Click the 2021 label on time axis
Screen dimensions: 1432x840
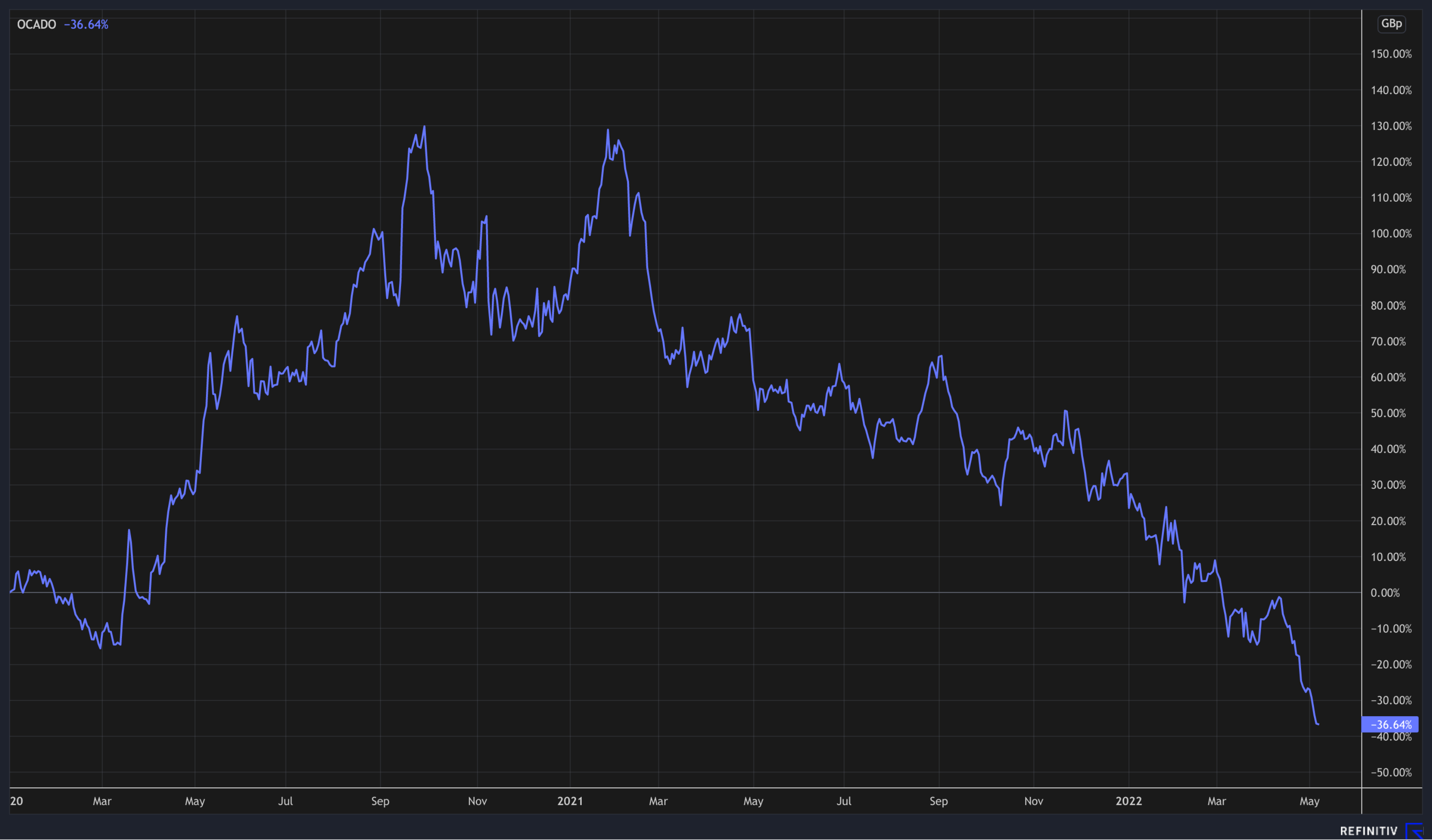pyautogui.click(x=570, y=801)
